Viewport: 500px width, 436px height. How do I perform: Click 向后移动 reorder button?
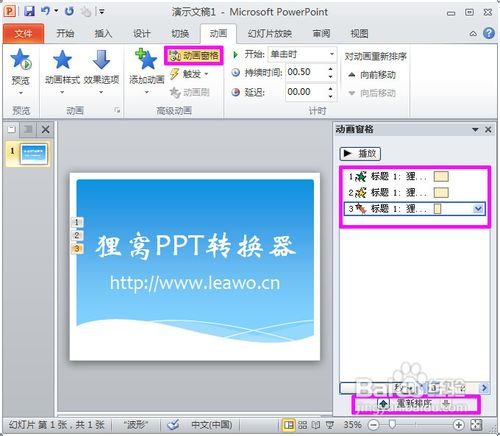tap(372, 93)
